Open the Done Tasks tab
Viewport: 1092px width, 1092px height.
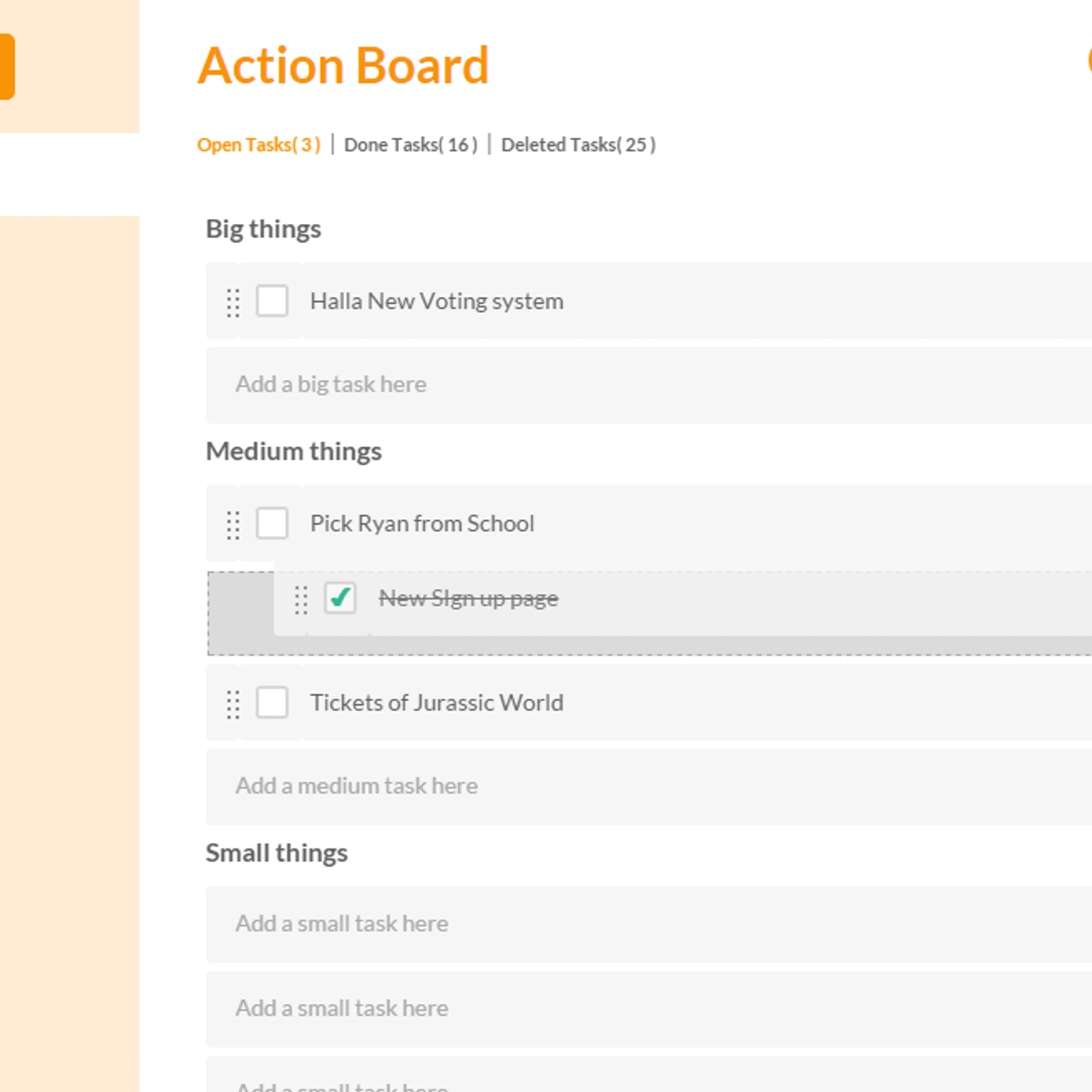(411, 145)
